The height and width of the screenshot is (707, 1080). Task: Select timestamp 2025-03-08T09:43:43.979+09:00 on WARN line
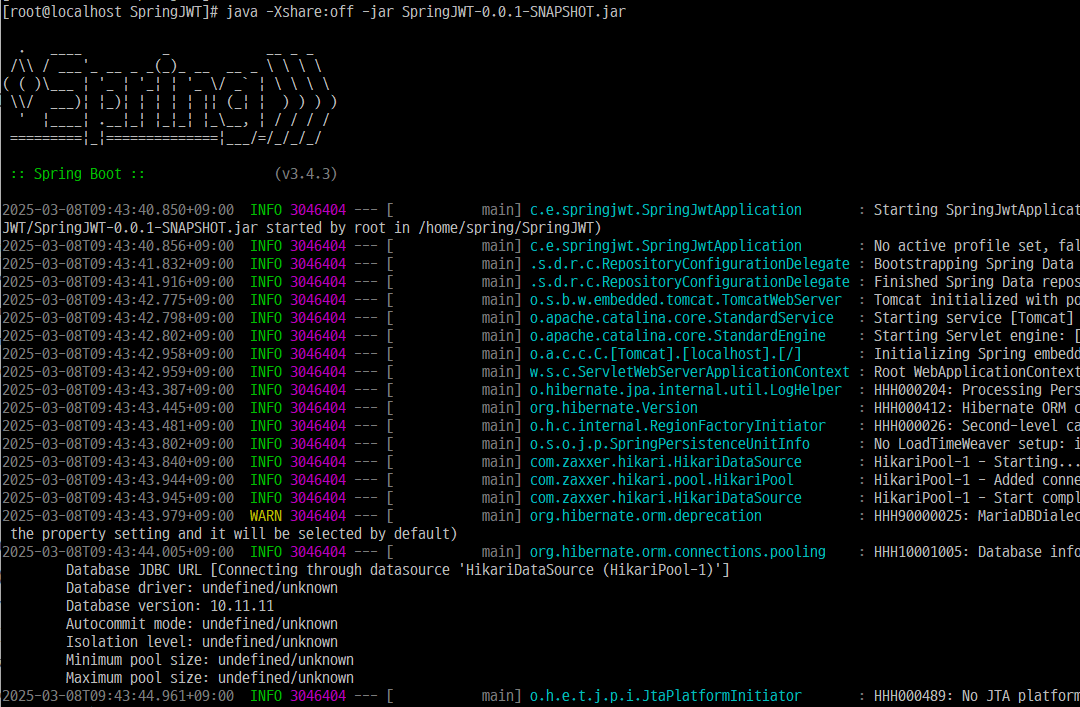(x=118, y=515)
